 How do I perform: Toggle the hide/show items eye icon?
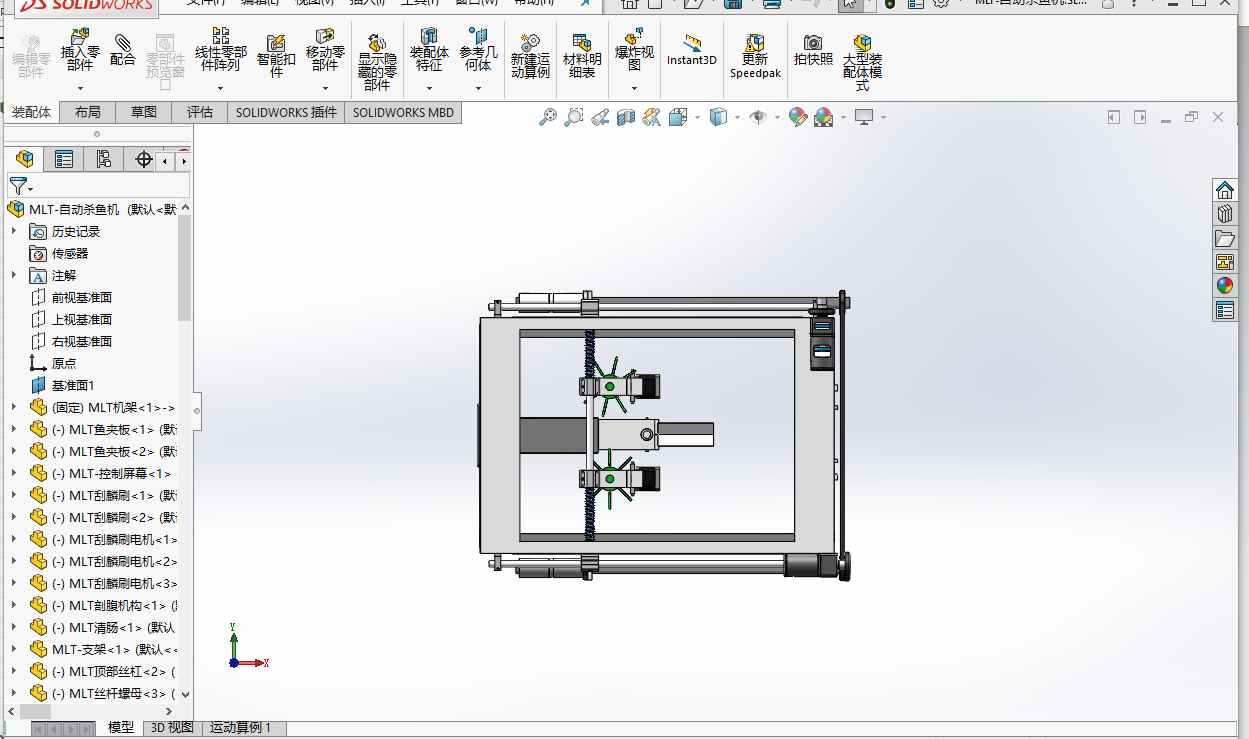(x=758, y=117)
